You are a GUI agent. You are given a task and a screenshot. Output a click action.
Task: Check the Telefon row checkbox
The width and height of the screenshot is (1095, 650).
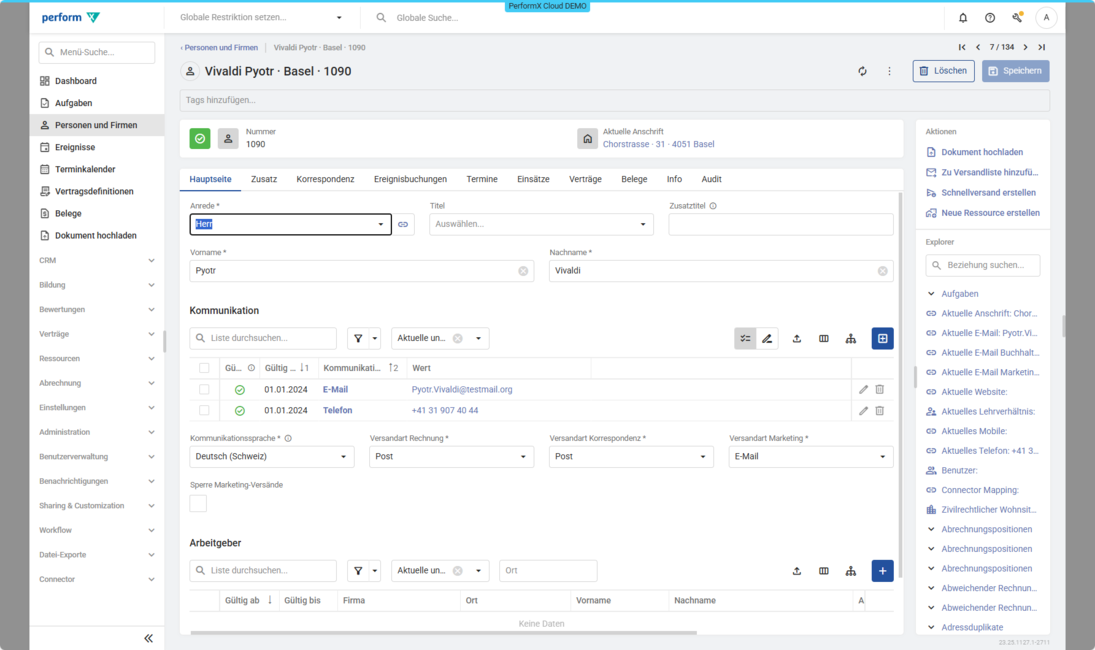pyautogui.click(x=204, y=410)
